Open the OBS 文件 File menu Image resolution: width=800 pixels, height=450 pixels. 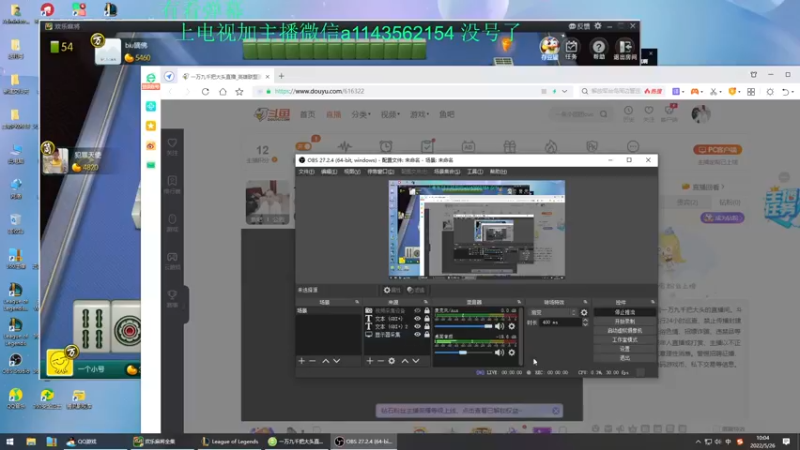pos(306,171)
